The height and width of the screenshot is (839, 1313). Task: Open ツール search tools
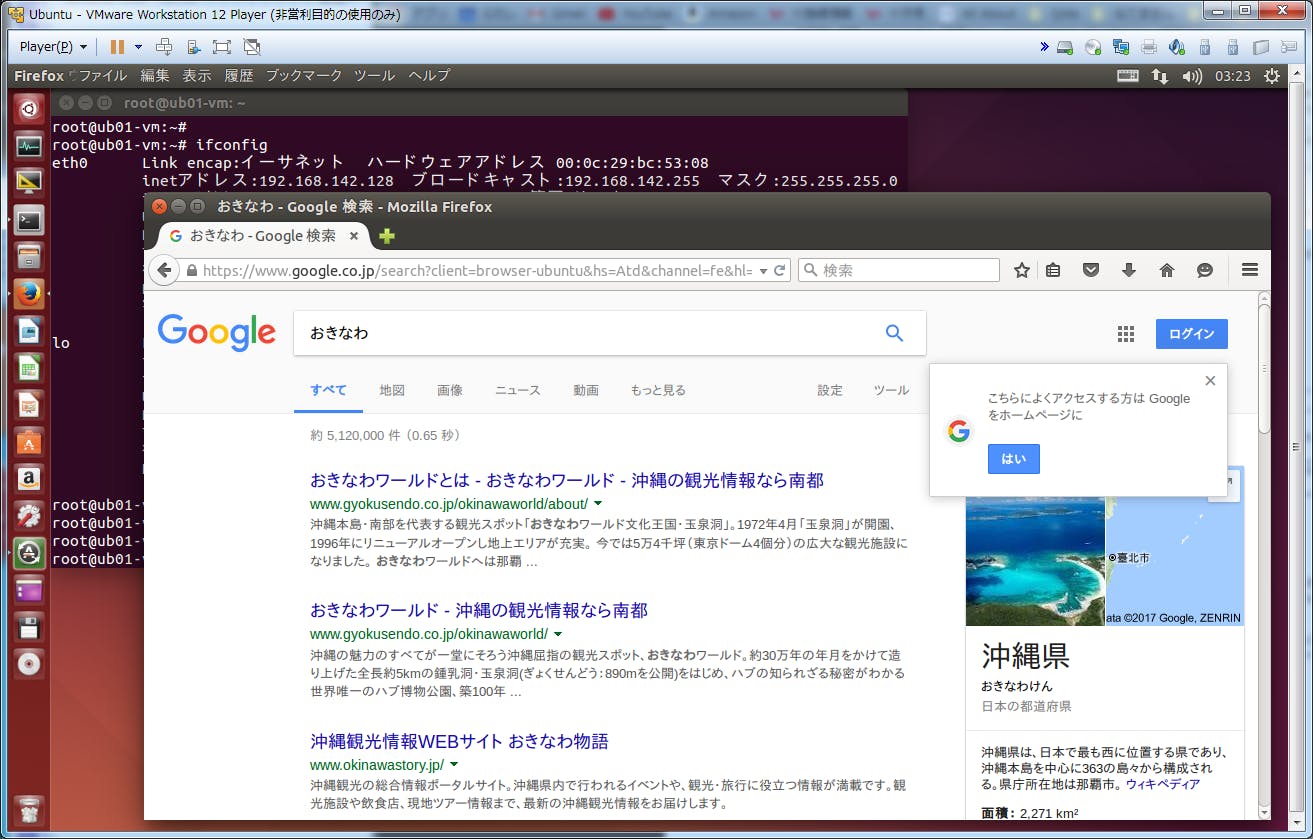(x=891, y=390)
